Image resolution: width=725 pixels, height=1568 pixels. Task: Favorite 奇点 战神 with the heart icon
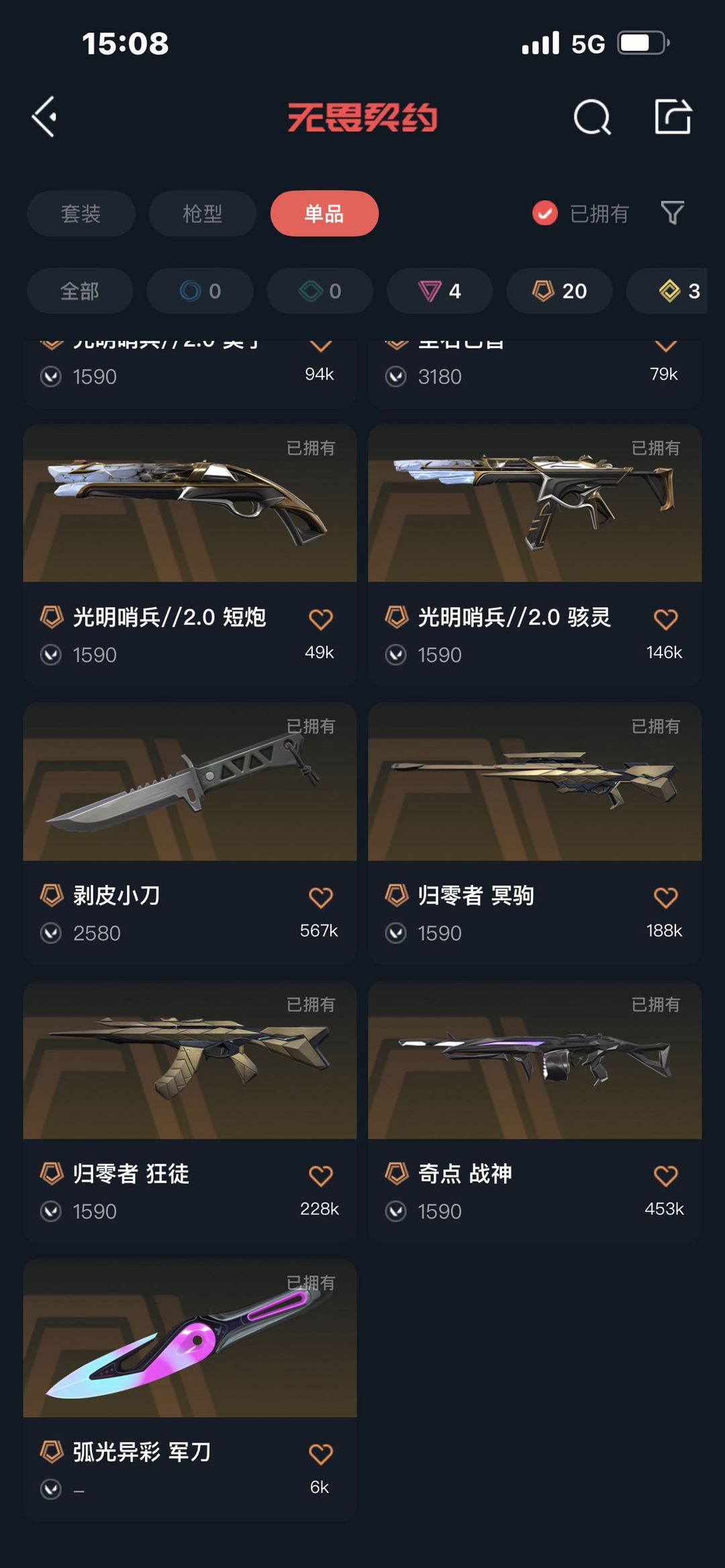(666, 1175)
